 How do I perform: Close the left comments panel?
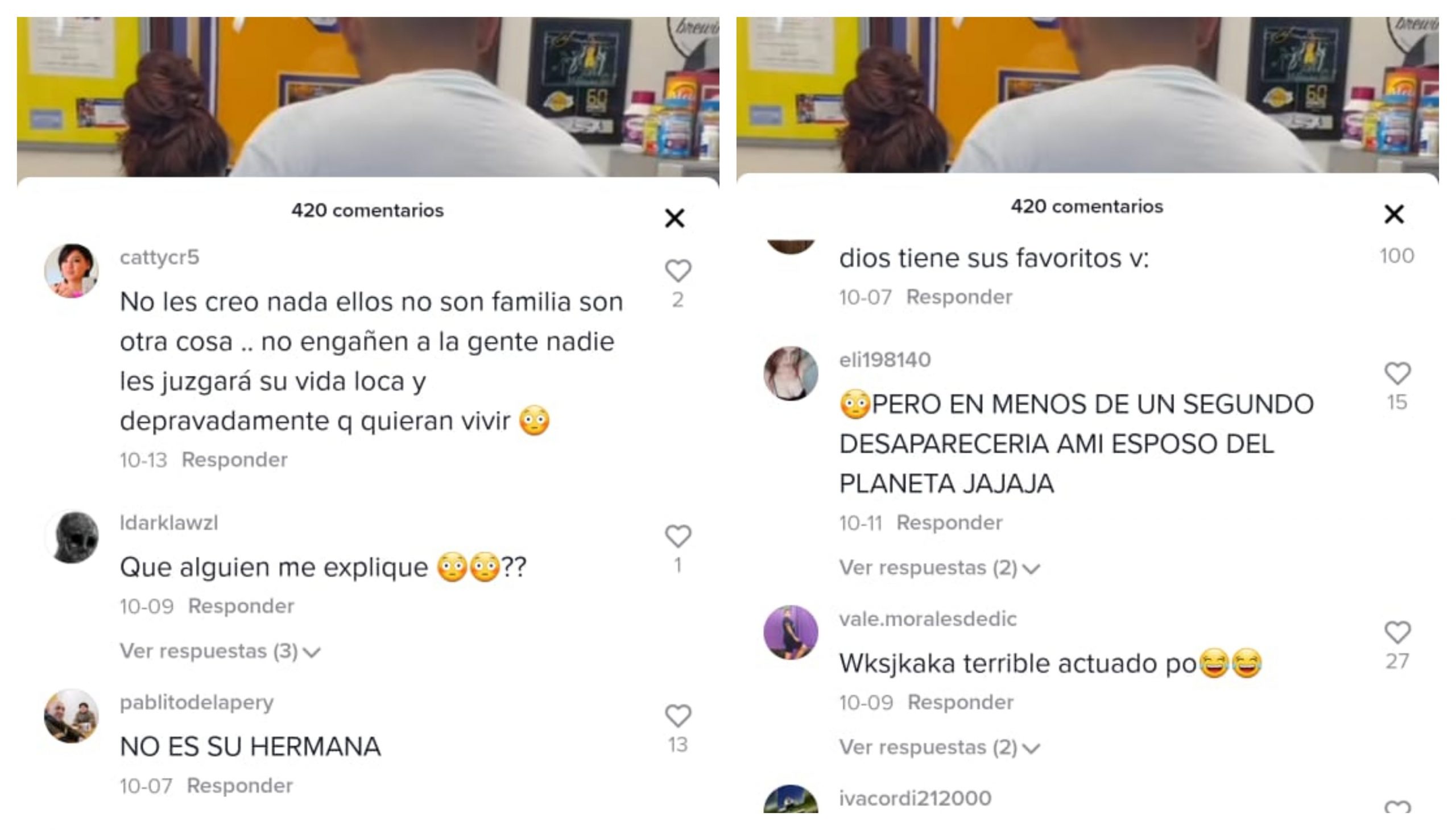[675, 218]
